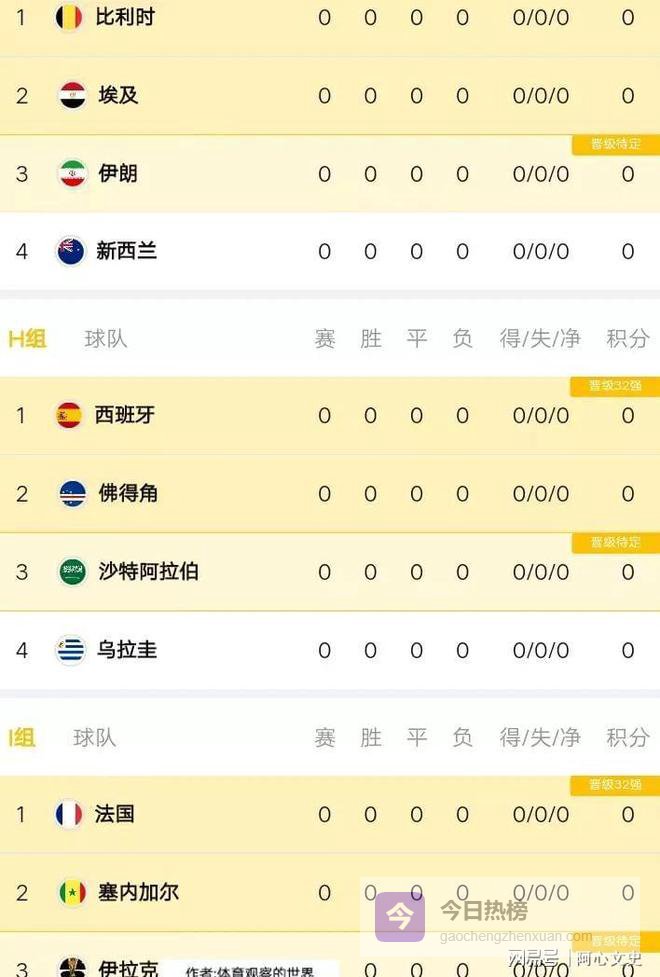Select the H组 group header
Image resolution: width=660 pixels, height=977 pixels.
point(27,339)
